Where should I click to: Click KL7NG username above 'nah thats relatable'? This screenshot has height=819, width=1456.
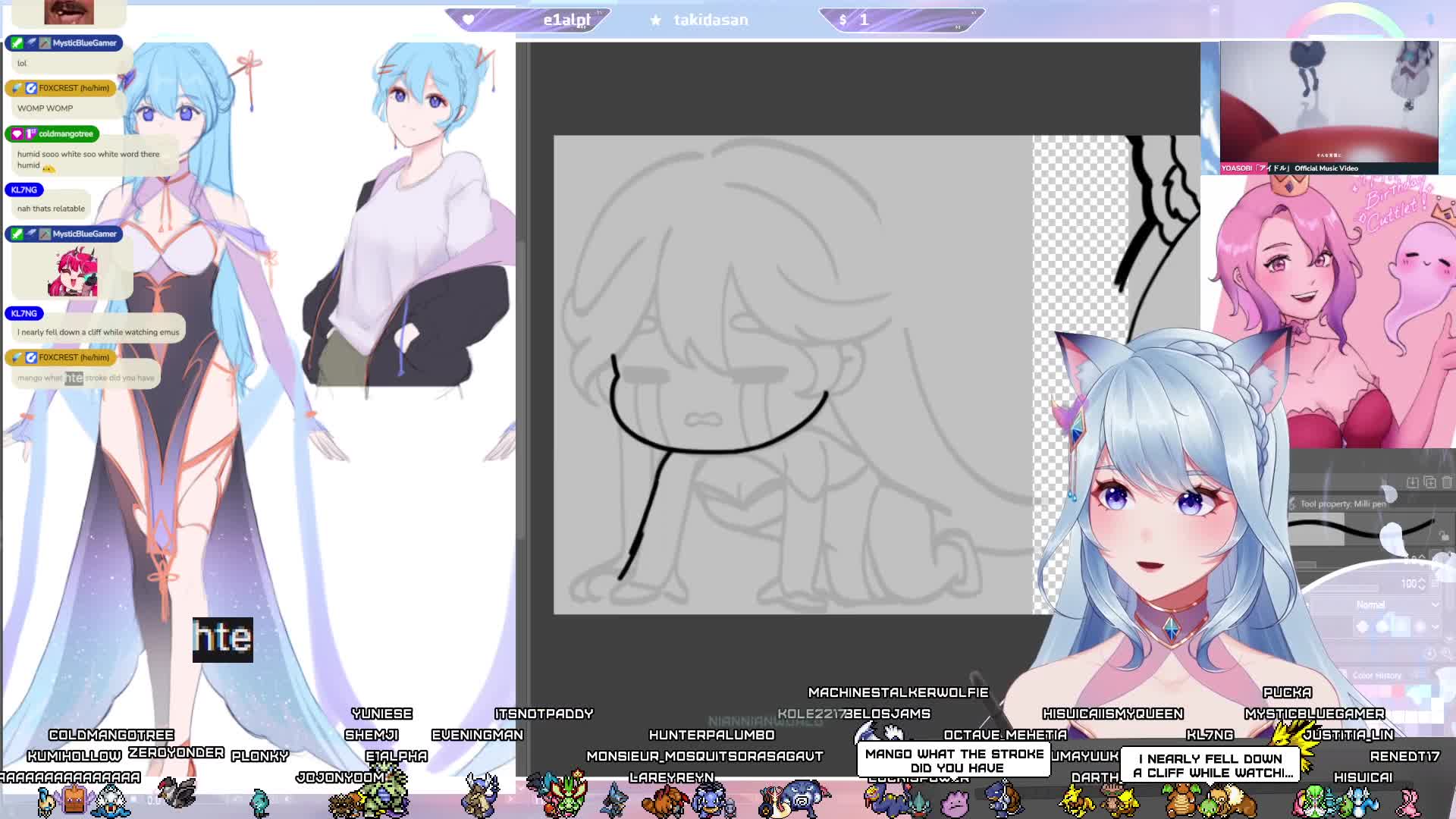24,190
